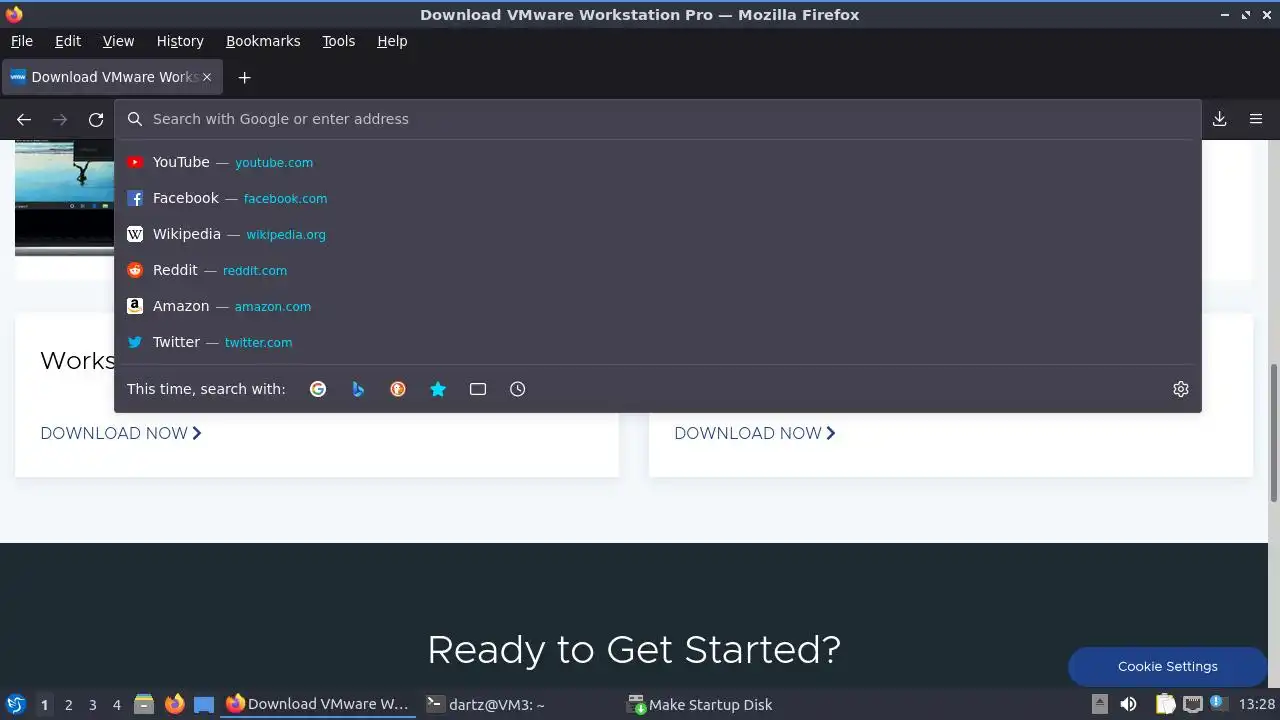Search bookmarks using the star icon
This screenshot has height=720, width=1280.
pos(438,389)
